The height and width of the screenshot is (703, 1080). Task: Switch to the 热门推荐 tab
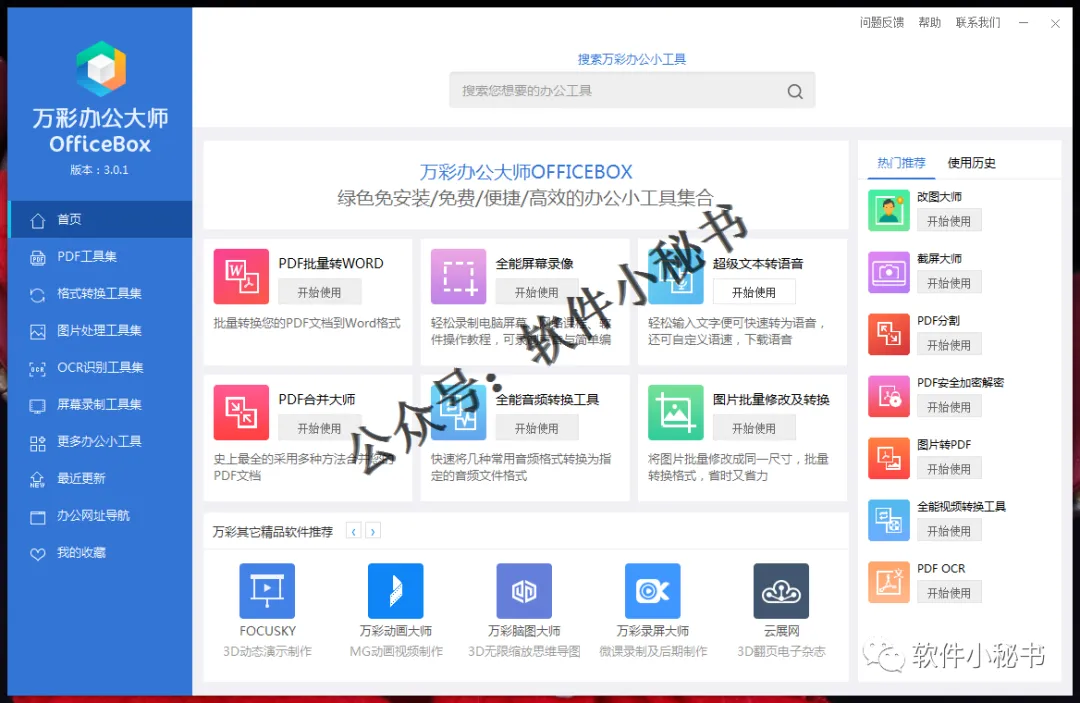click(x=901, y=163)
